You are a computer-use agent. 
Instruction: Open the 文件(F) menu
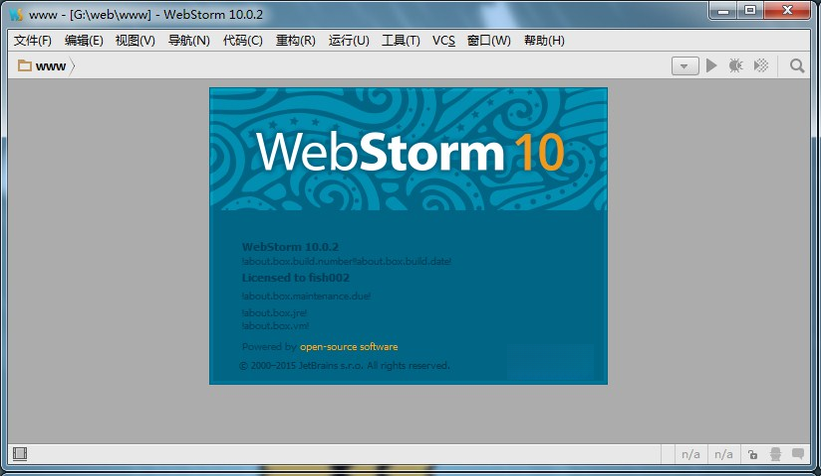(32, 40)
